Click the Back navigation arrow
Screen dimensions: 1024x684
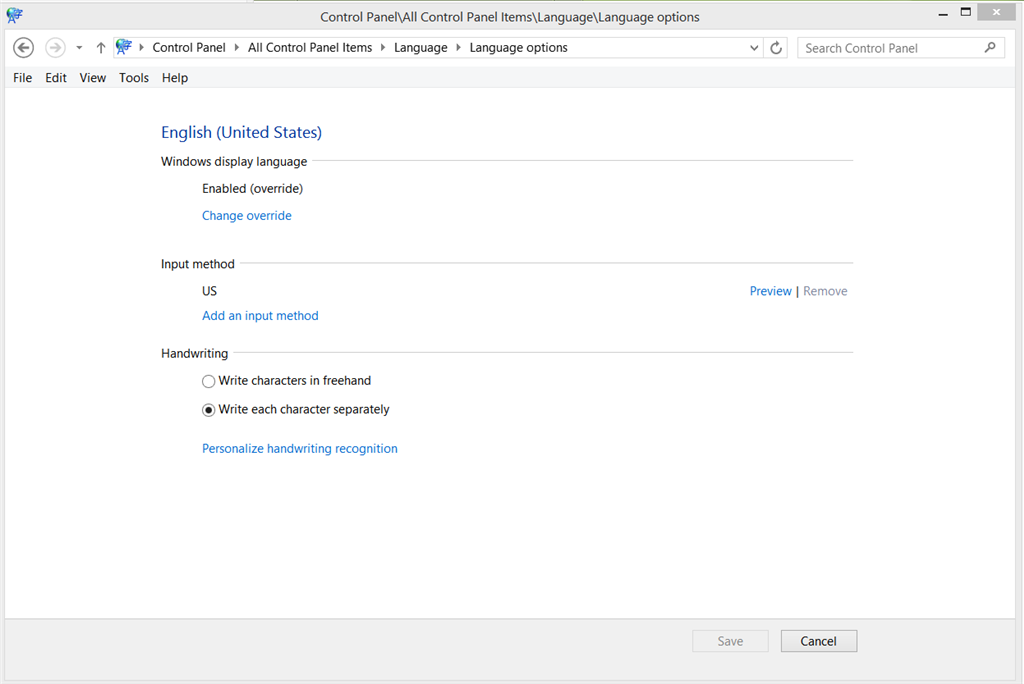pos(23,47)
